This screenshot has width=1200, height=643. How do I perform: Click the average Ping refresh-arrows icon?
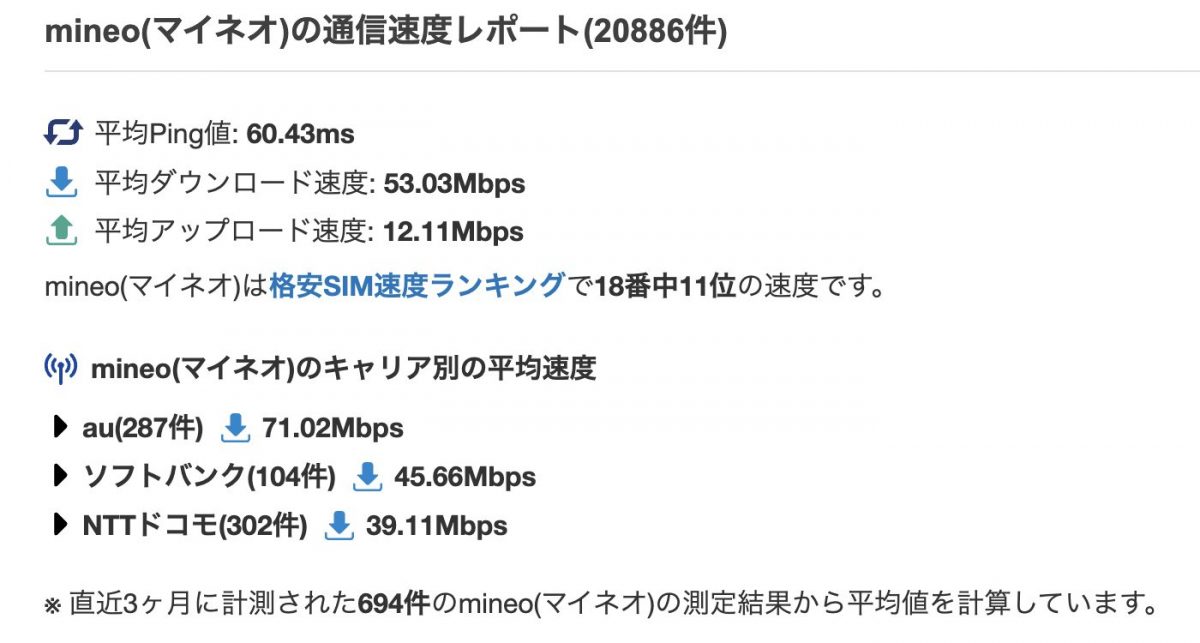pos(62,133)
